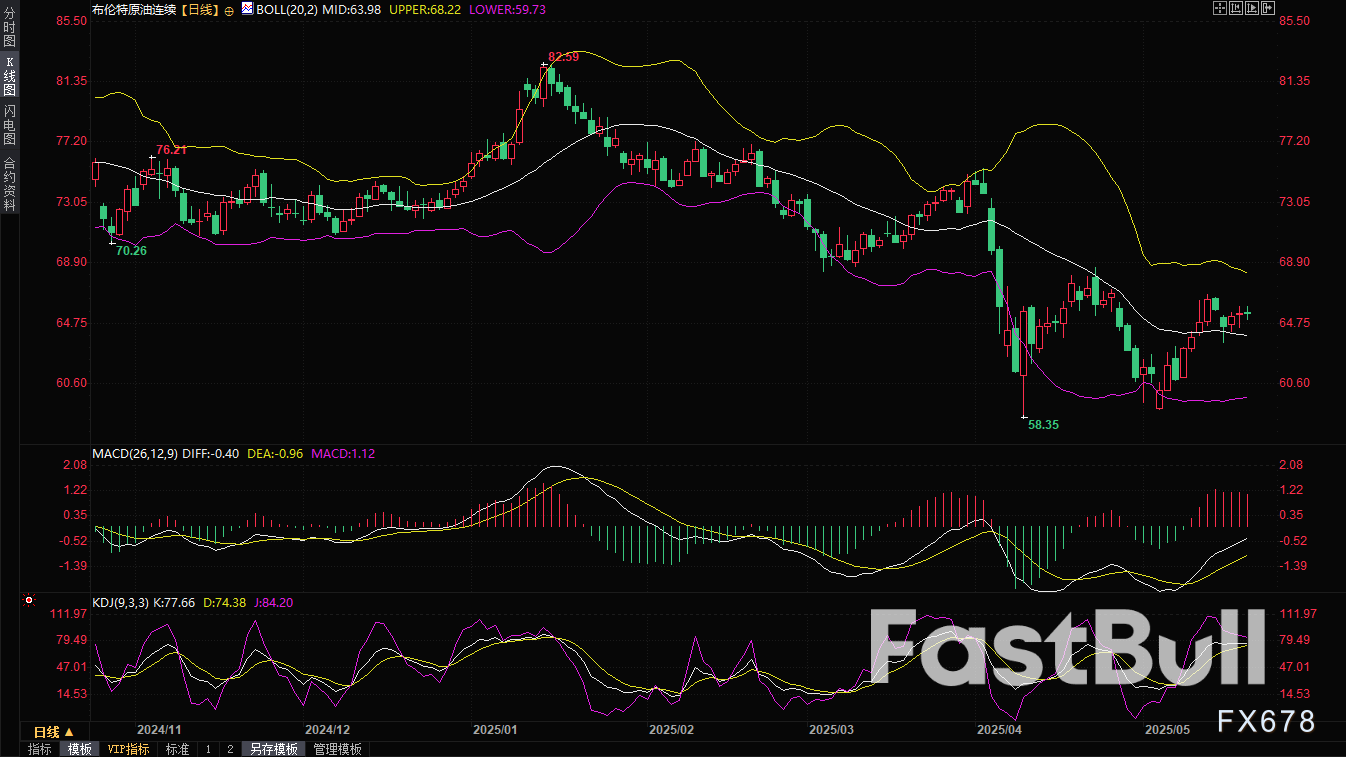Select template slot 2

230,749
